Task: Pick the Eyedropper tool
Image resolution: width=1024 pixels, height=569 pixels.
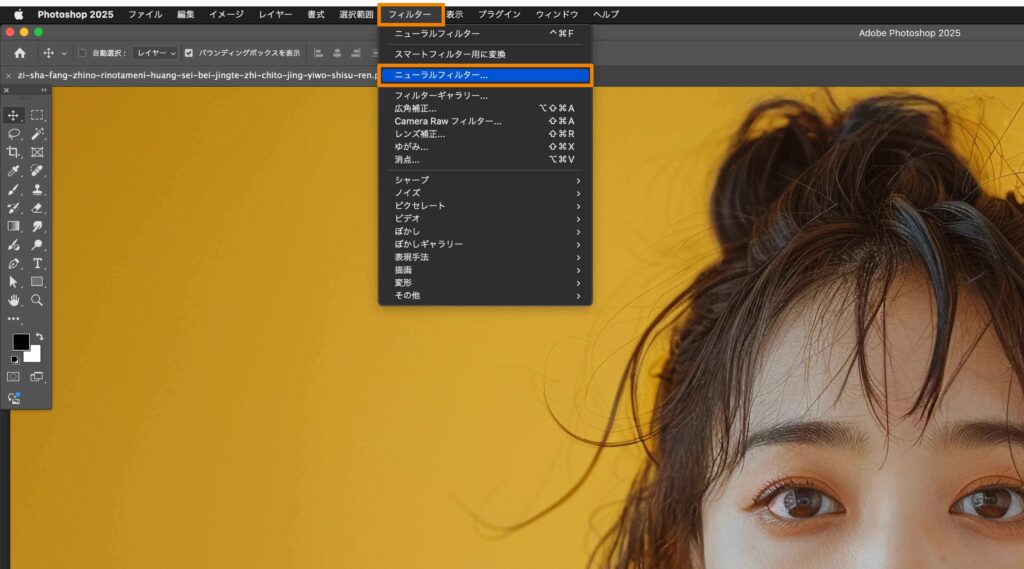Action: [x=14, y=171]
